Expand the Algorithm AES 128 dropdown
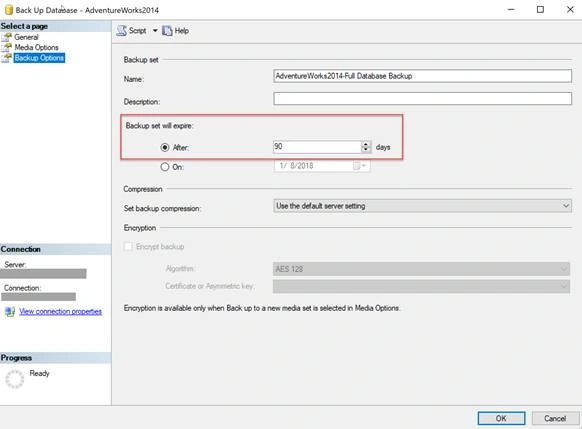582x429 pixels. tap(421, 269)
